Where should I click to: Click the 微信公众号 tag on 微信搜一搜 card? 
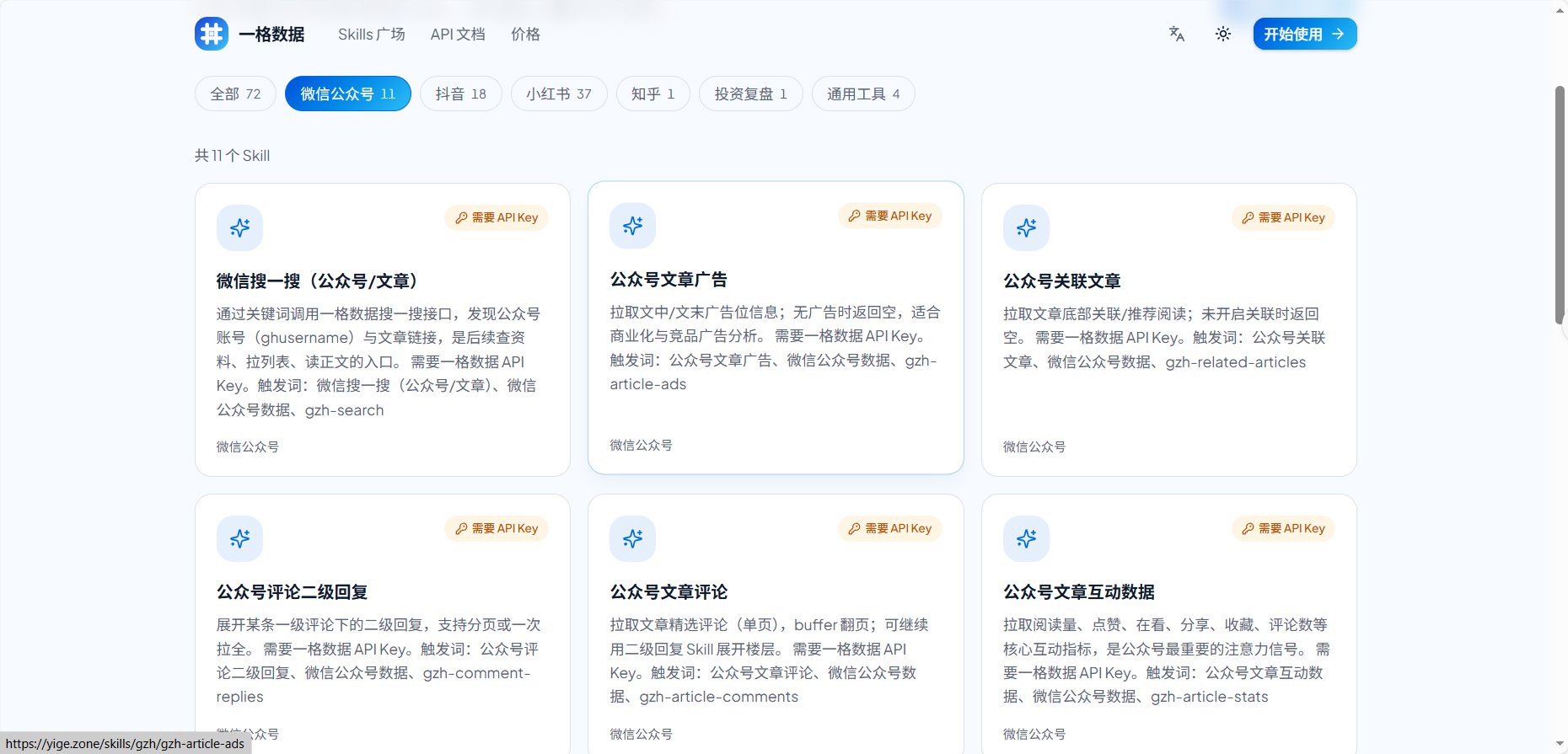248,447
